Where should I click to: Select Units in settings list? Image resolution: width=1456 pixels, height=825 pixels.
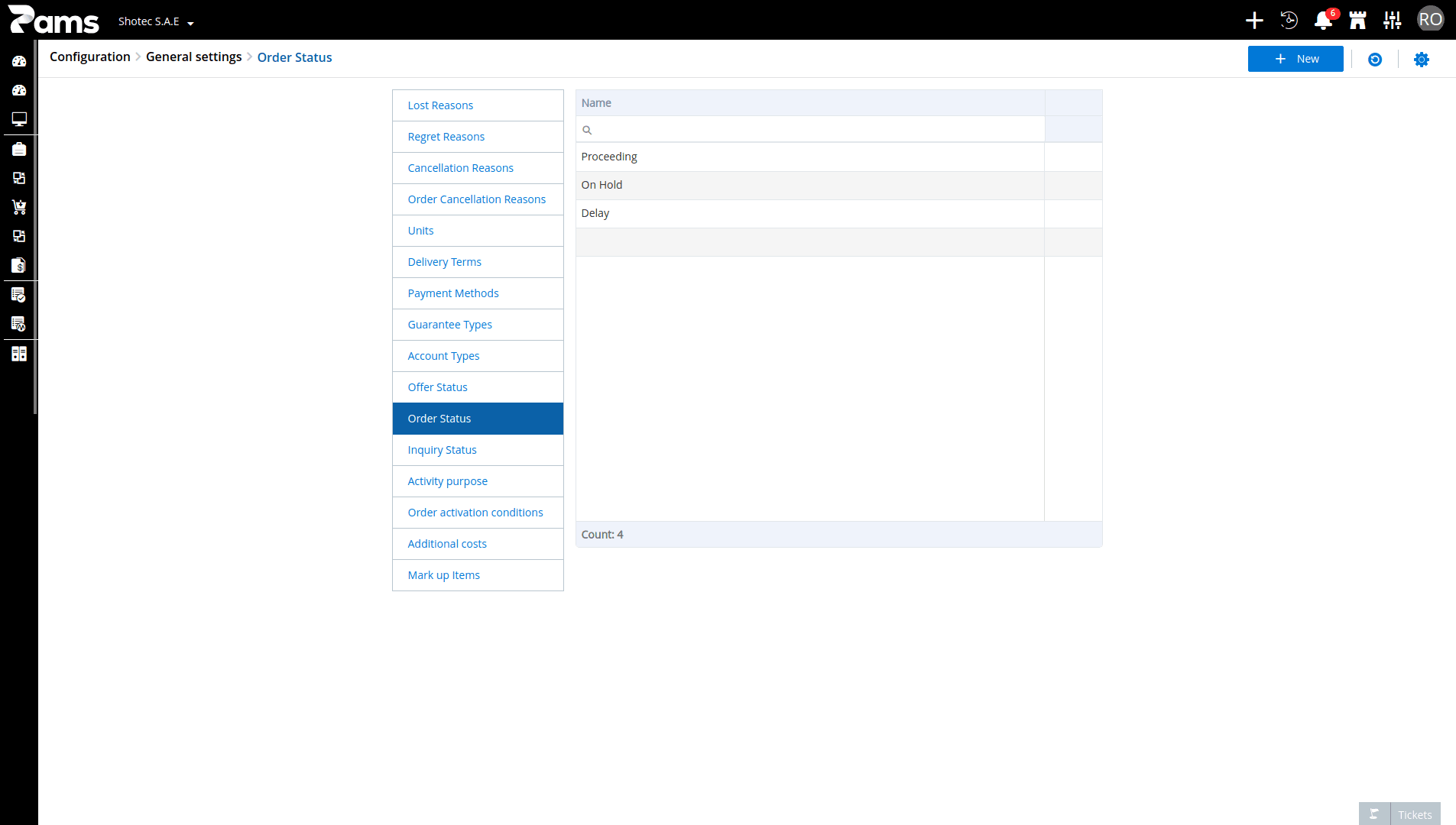478,231
